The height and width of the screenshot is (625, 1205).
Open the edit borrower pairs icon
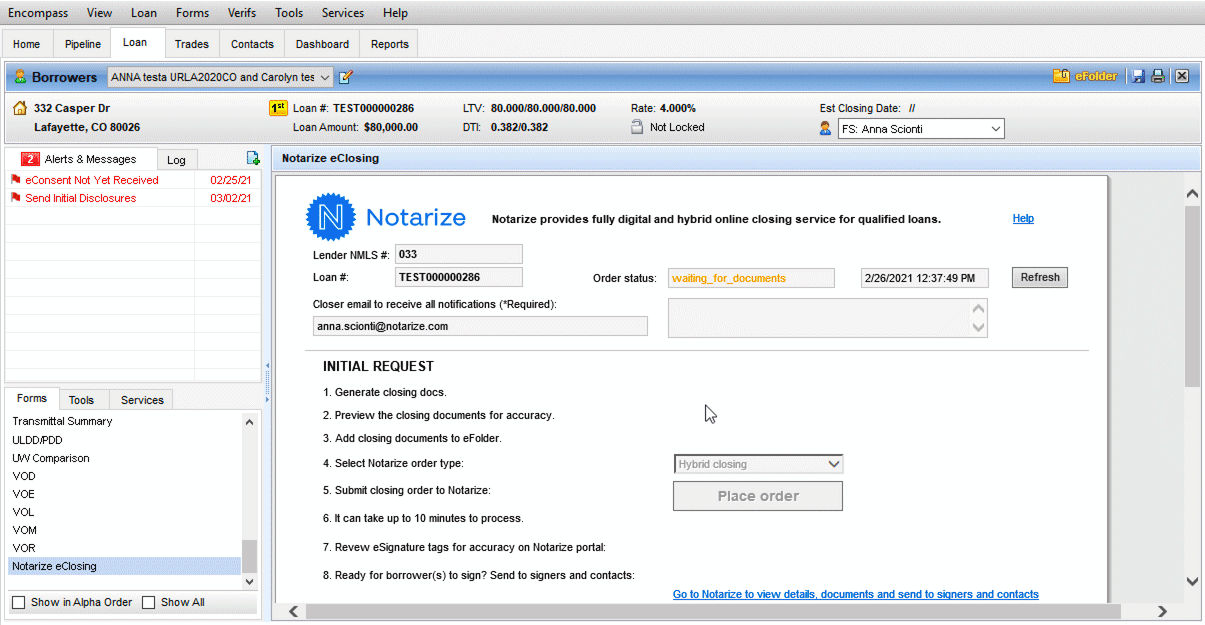pyautogui.click(x=346, y=77)
